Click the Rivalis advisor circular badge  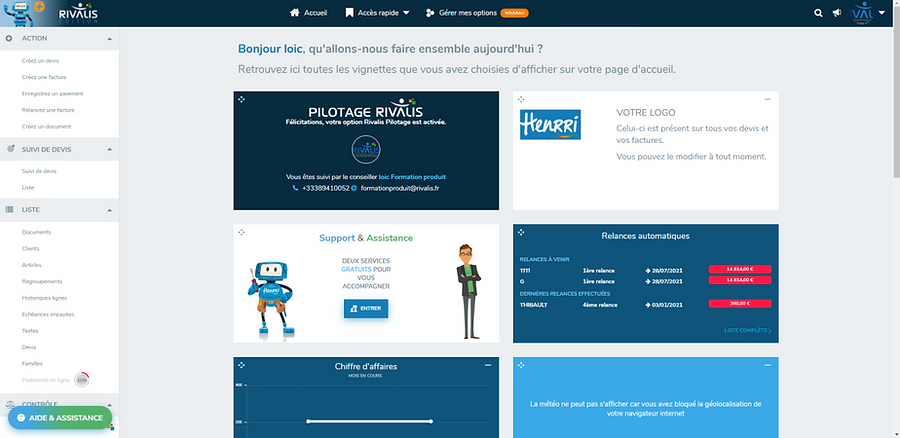pos(366,150)
